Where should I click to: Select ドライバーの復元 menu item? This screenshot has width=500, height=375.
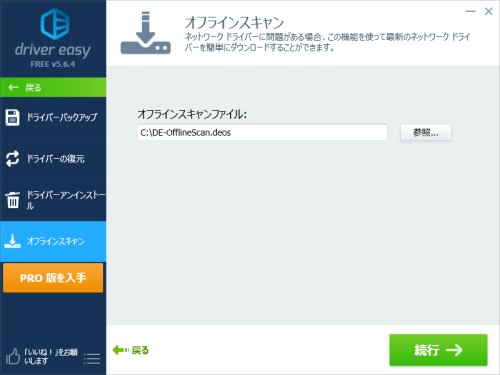tap(53, 159)
